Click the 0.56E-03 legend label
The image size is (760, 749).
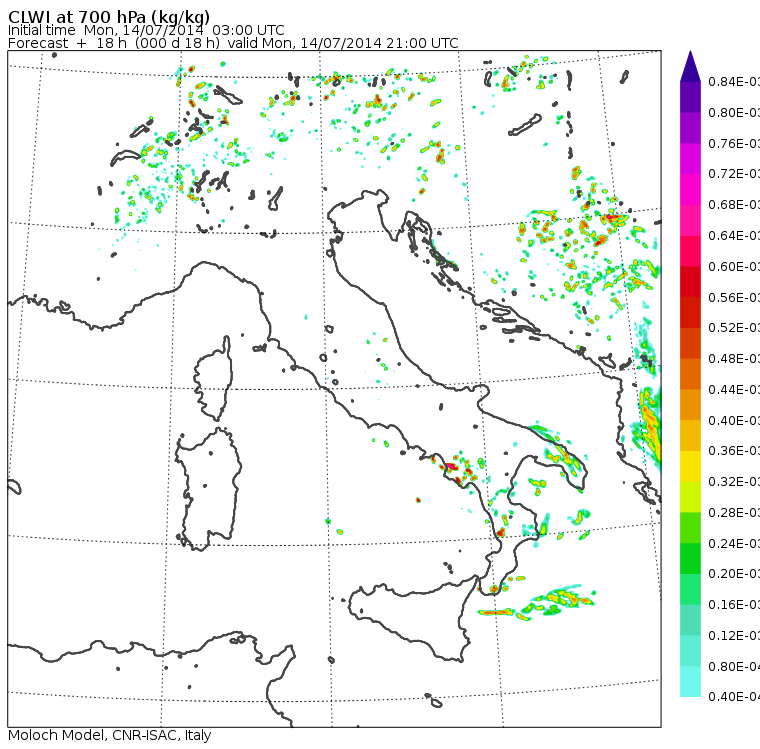click(x=734, y=297)
